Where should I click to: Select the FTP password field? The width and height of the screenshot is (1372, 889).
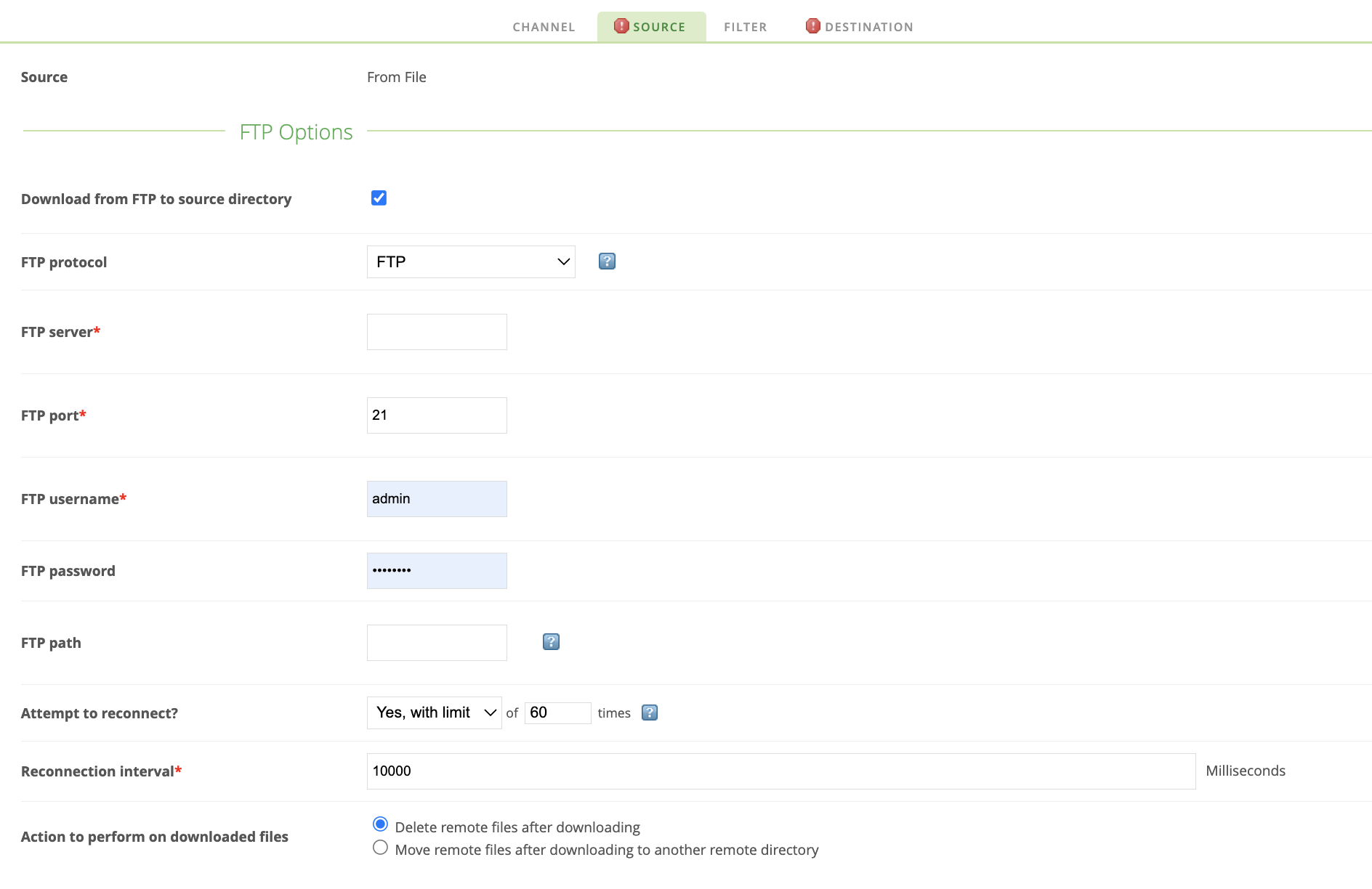tap(437, 571)
